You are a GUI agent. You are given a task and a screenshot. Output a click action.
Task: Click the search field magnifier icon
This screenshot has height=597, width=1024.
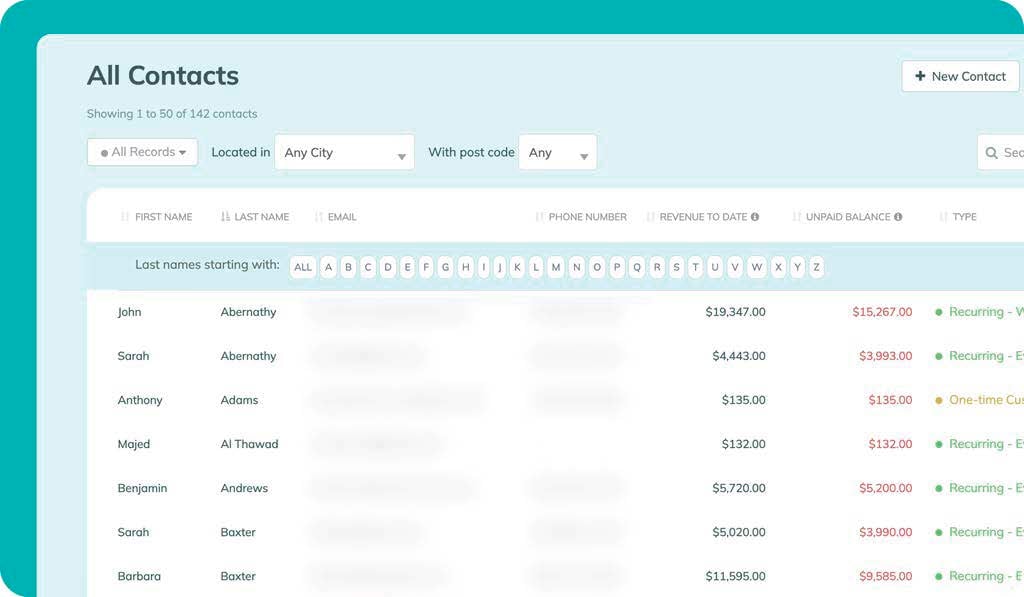991,153
